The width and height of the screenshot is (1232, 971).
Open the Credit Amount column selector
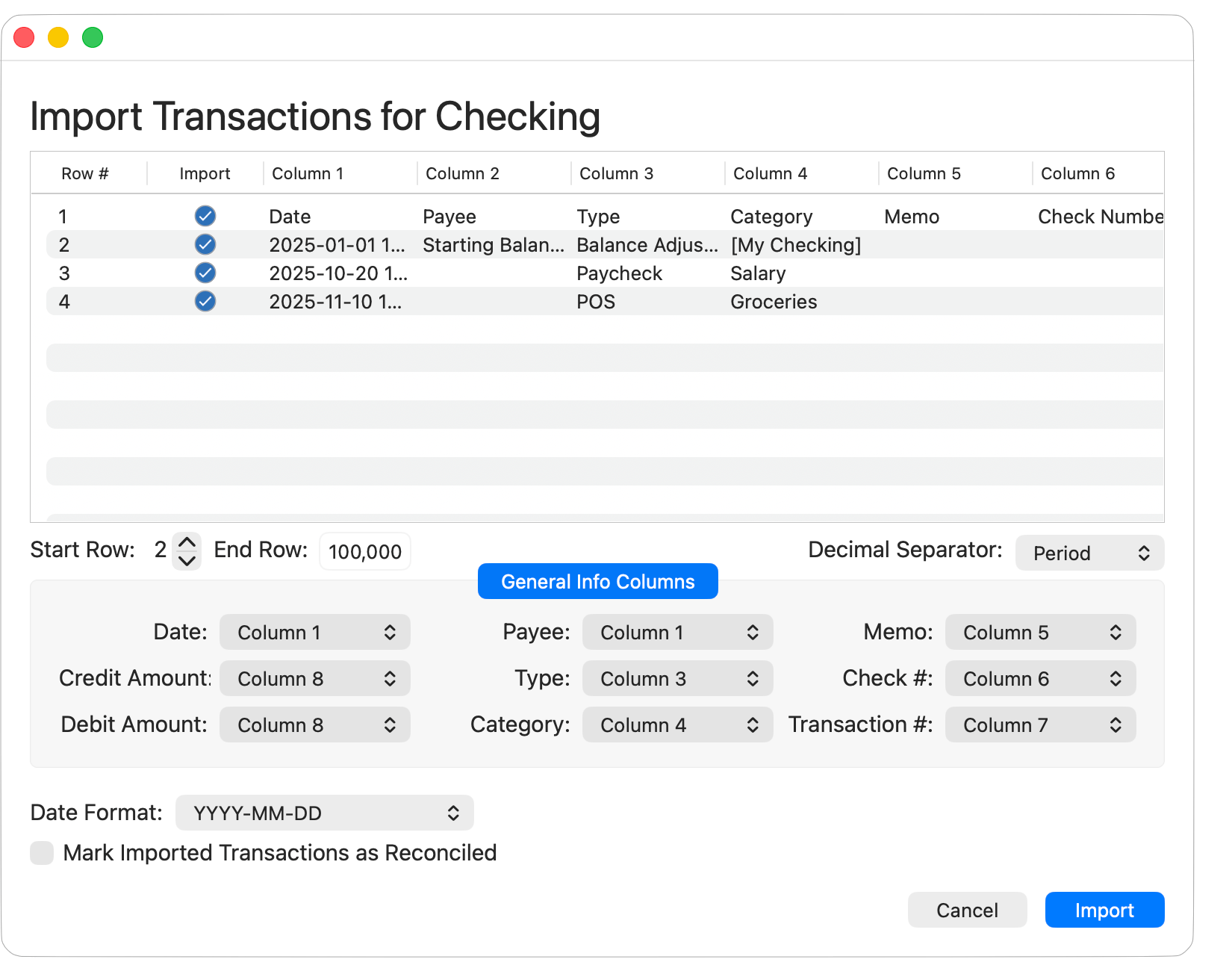point(314,678)
